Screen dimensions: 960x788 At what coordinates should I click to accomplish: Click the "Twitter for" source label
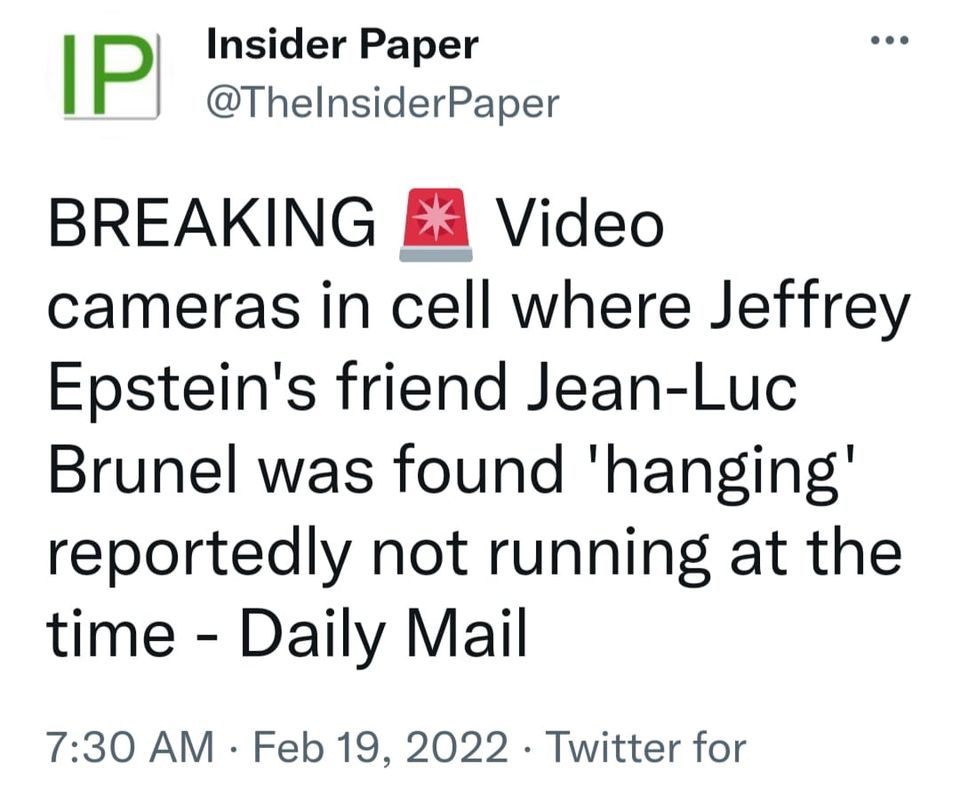pyautogui.click(x=646, y=747)
